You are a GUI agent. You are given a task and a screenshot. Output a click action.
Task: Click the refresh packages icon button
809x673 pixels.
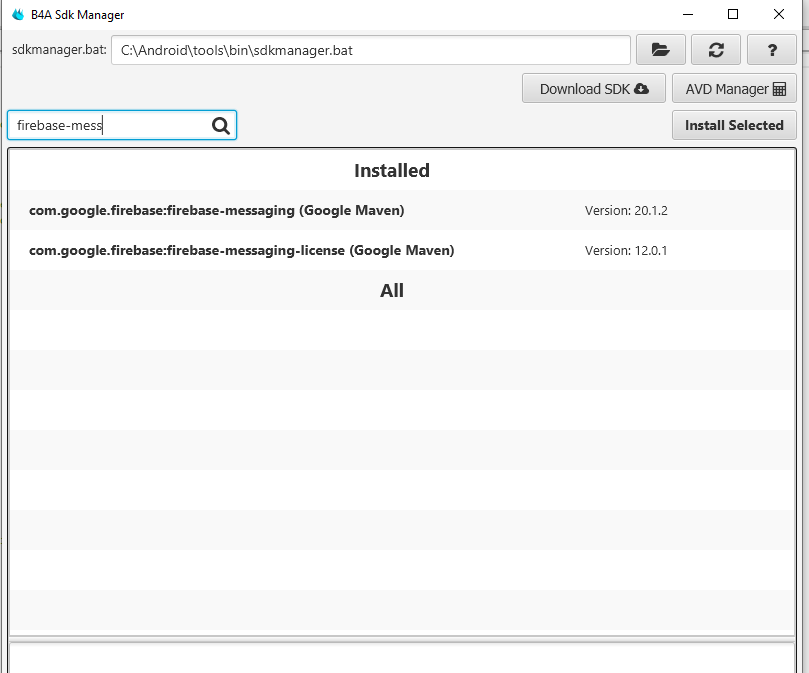(x=716, y=50)
